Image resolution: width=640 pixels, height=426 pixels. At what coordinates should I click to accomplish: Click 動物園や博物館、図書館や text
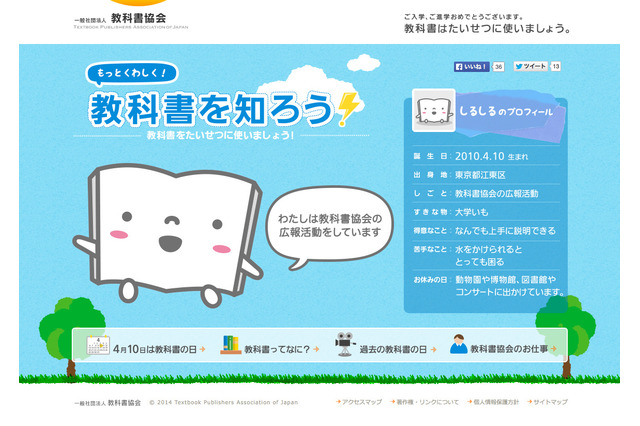click(505, 280)
